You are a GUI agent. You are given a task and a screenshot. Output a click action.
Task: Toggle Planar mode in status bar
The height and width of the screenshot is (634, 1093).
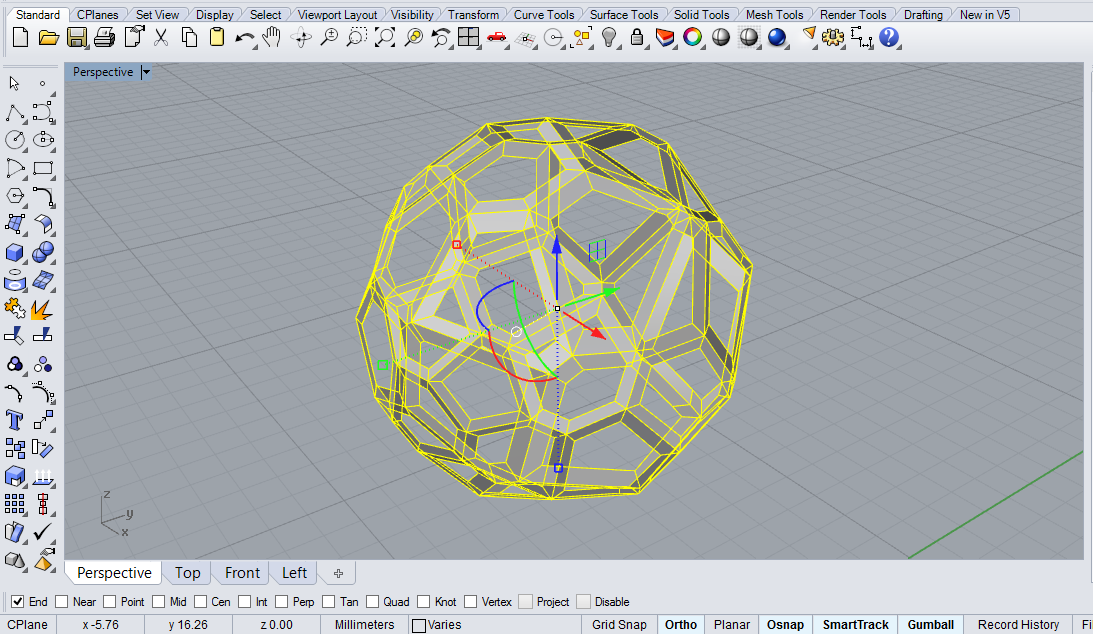(731, 624)
